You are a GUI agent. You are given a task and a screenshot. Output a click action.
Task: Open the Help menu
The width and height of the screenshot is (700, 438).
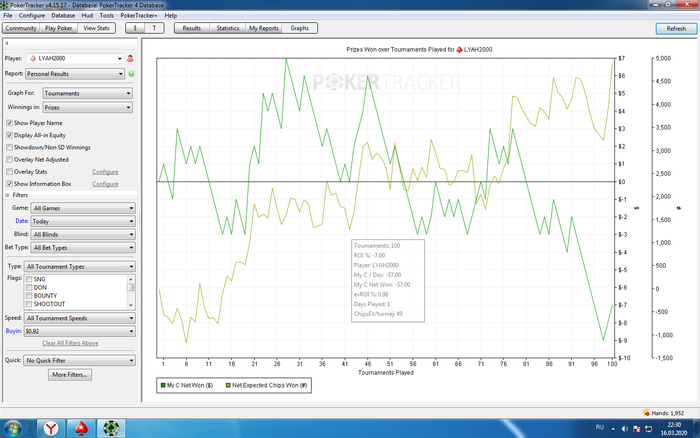click(171, 15)
